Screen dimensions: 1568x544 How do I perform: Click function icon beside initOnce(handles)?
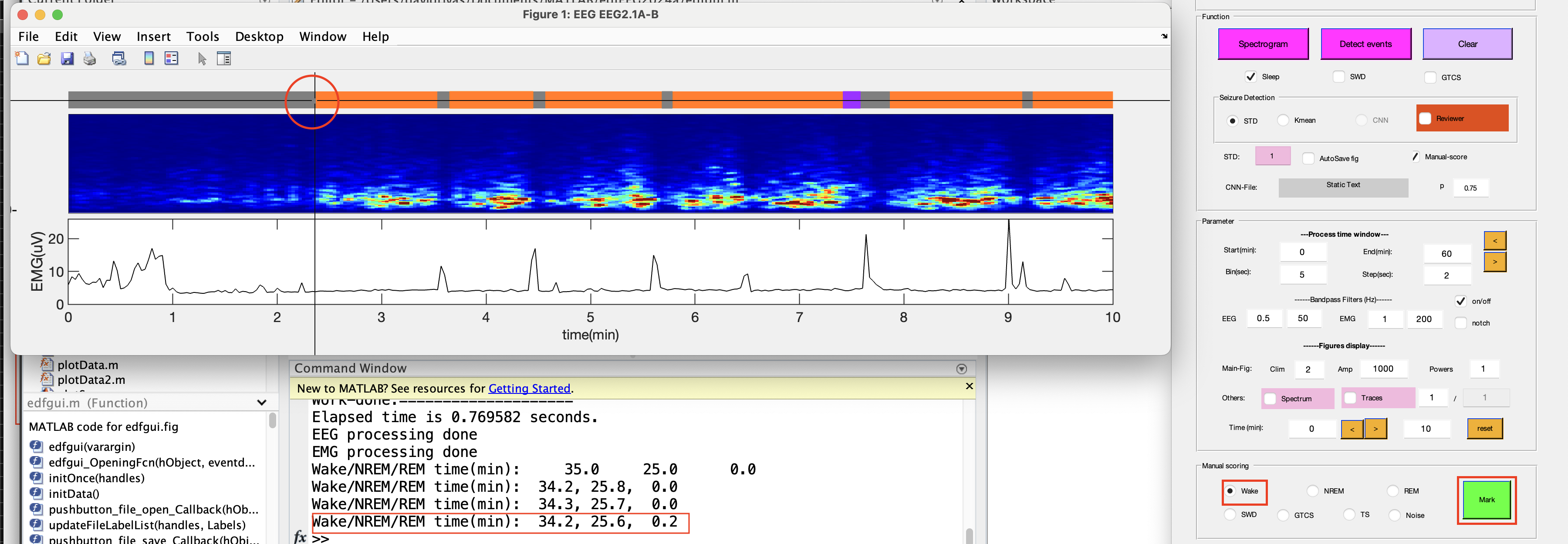pyautogui.click(x=37, y=478)
